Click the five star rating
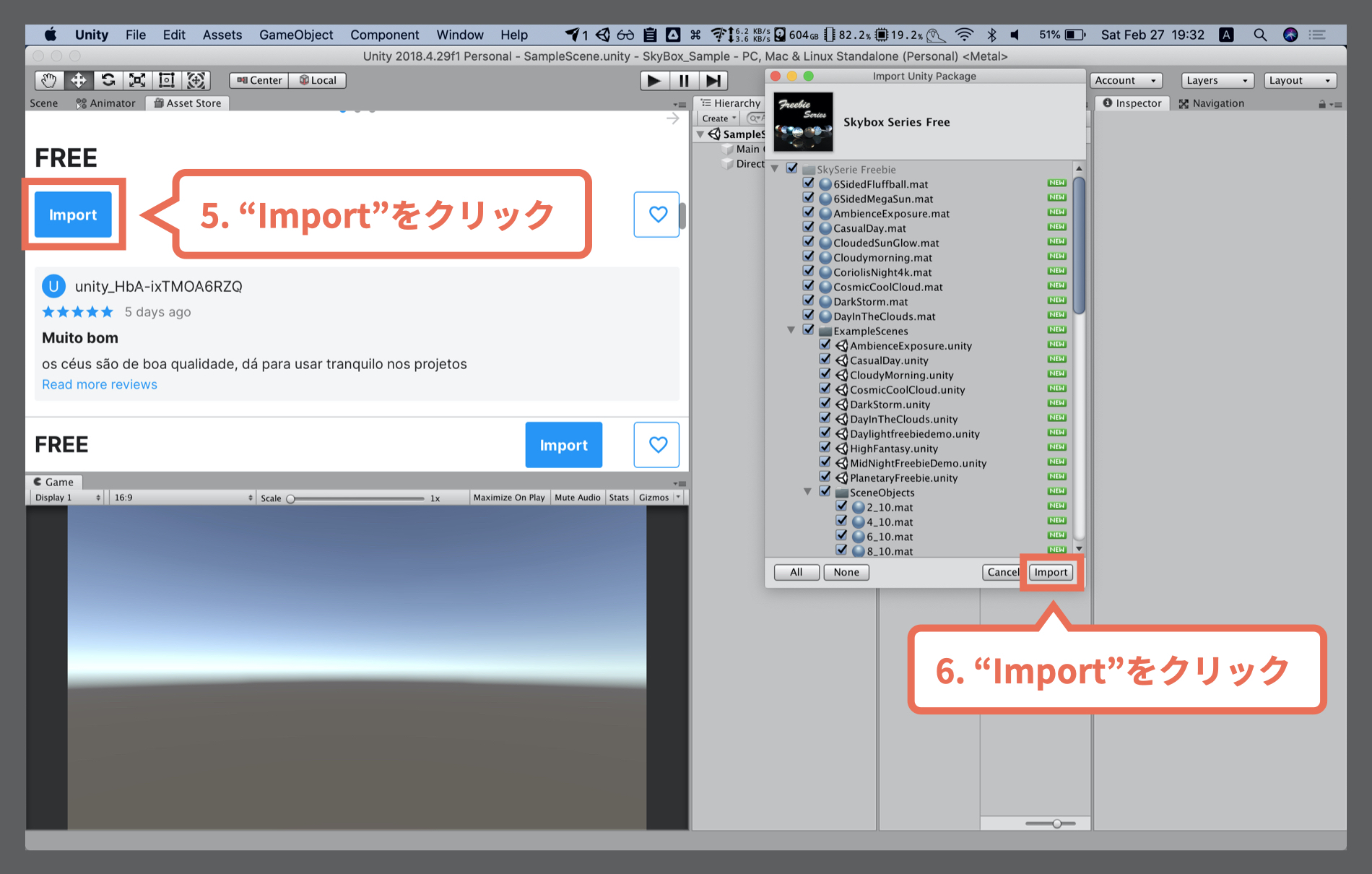The width and height of the screenshot is (1372, 874). coord(78,312)
